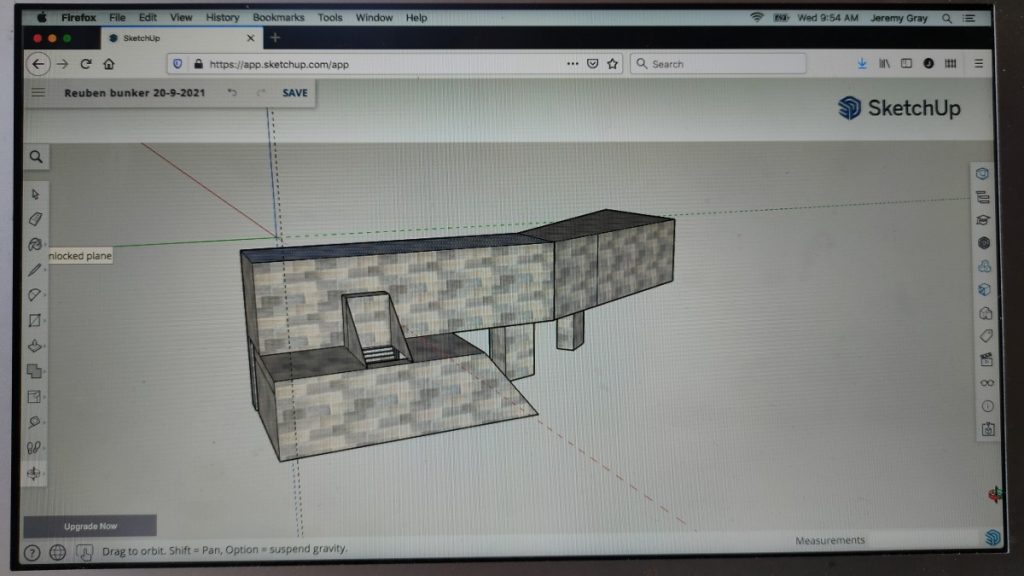
Task: Toggle the Firefox sidebar icon
Action: pos(906,63)
